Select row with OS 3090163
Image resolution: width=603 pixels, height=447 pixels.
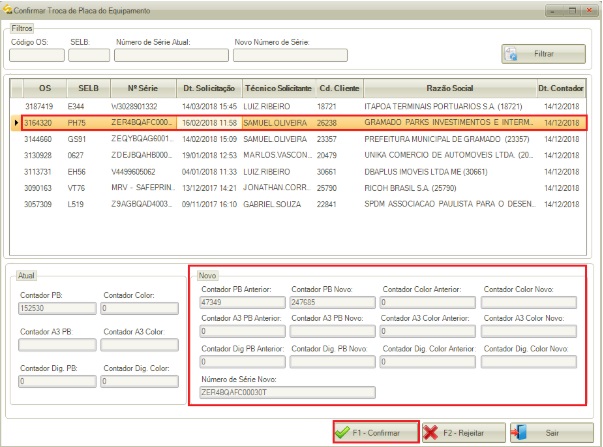tap(297, 188)
